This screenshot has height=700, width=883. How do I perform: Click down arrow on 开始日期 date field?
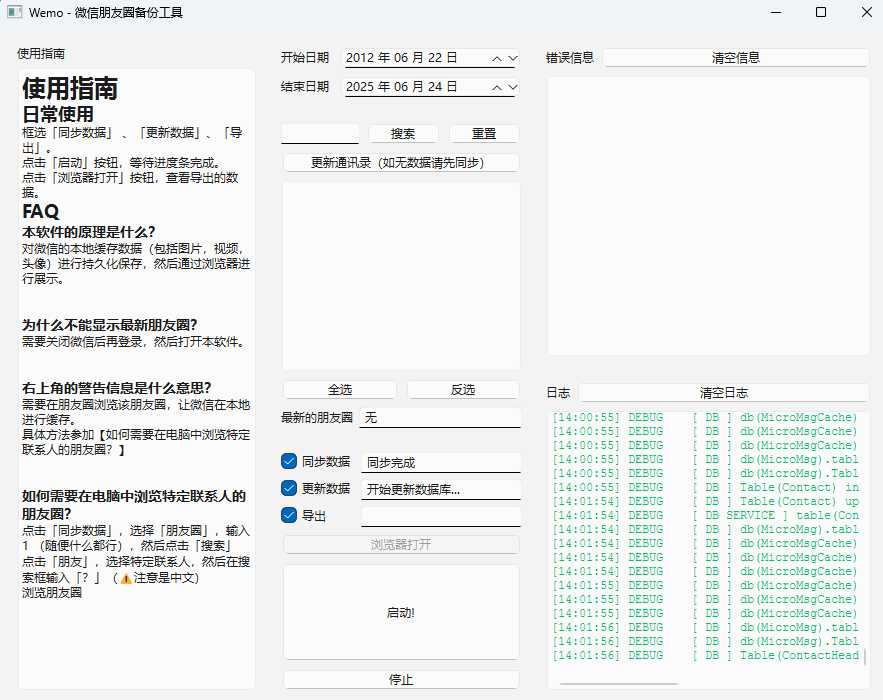pos(512,59)
